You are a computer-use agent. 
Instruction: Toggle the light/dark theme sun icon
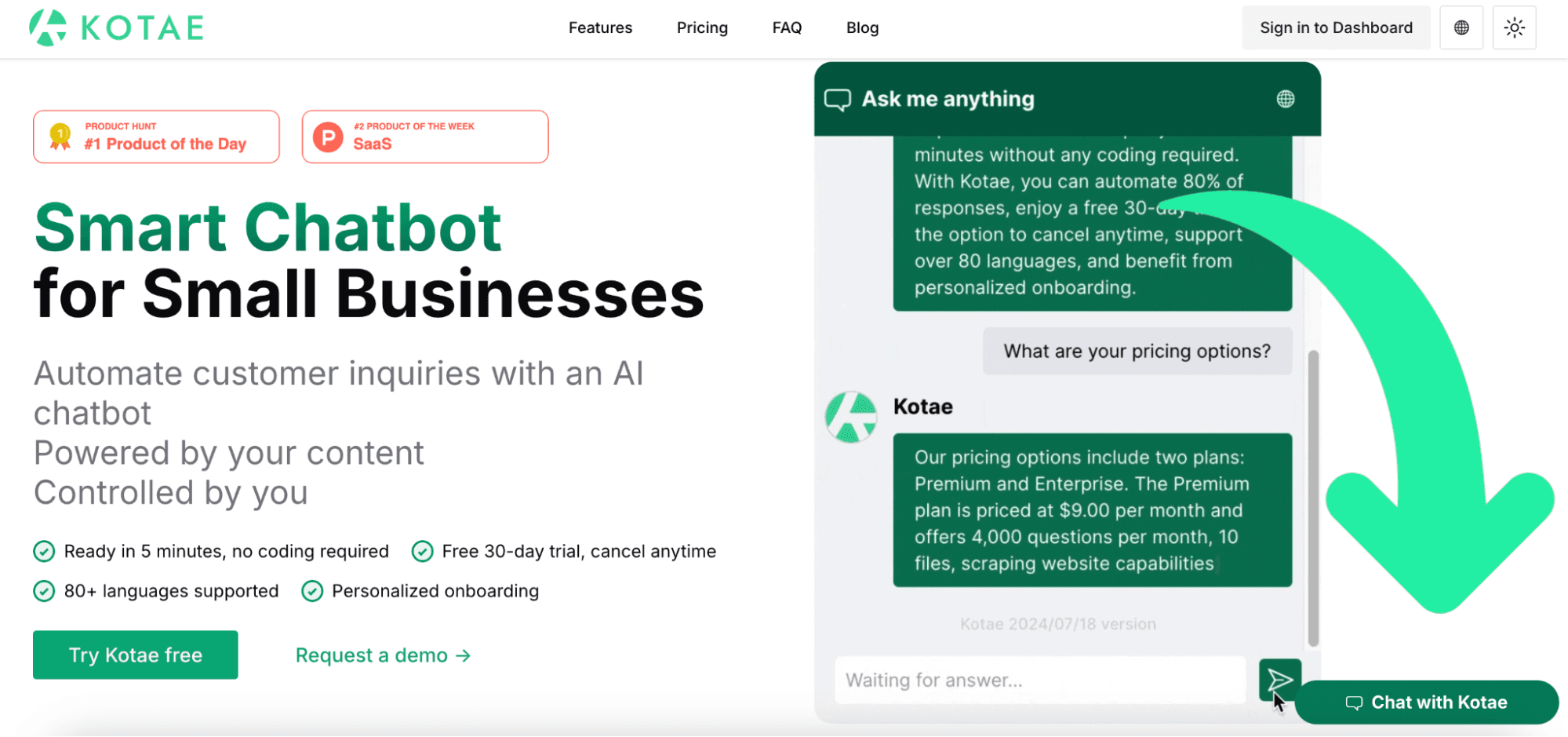pos(1514,27)
